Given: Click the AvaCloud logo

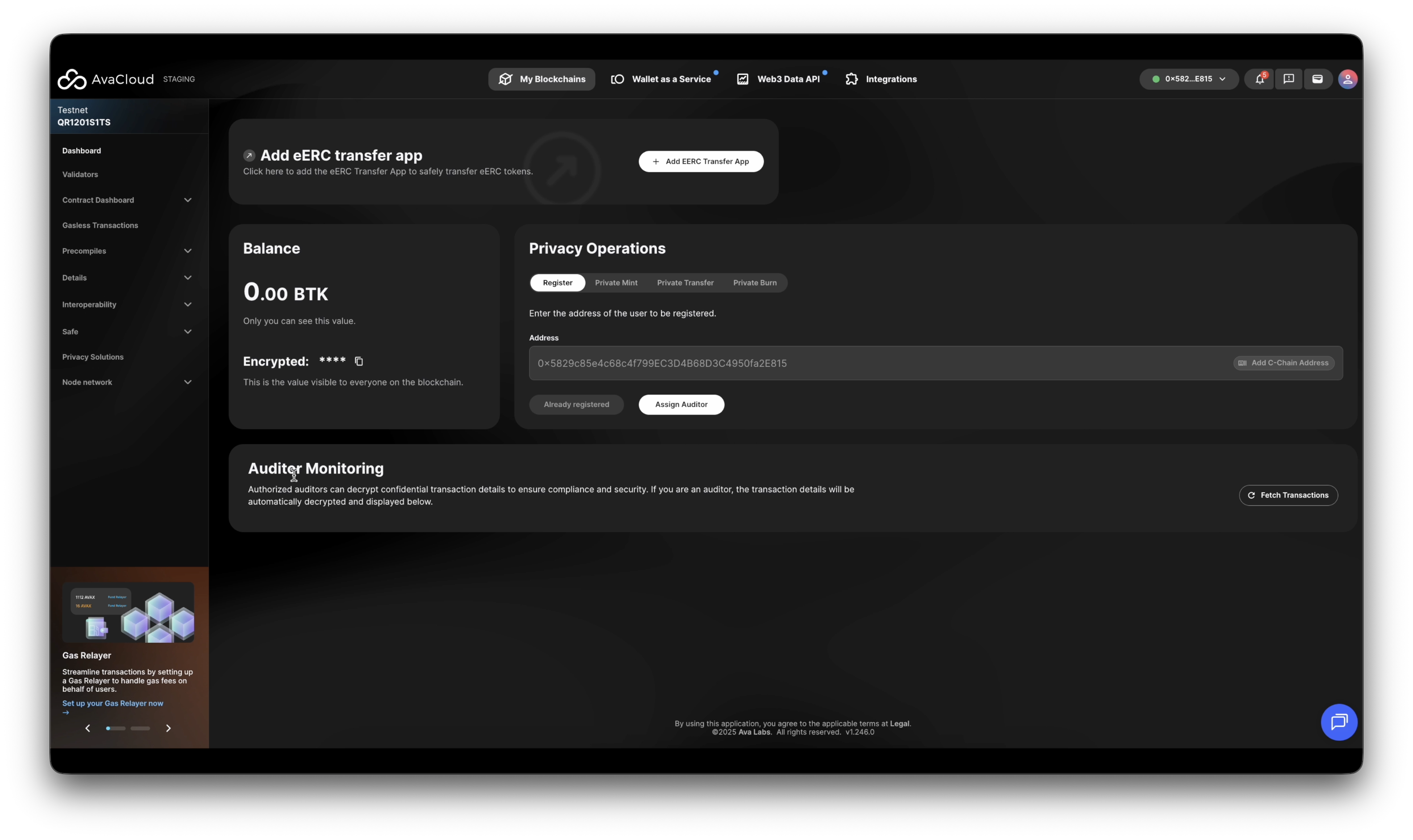Looking at the screenshot, I should (x=106, y=79).
